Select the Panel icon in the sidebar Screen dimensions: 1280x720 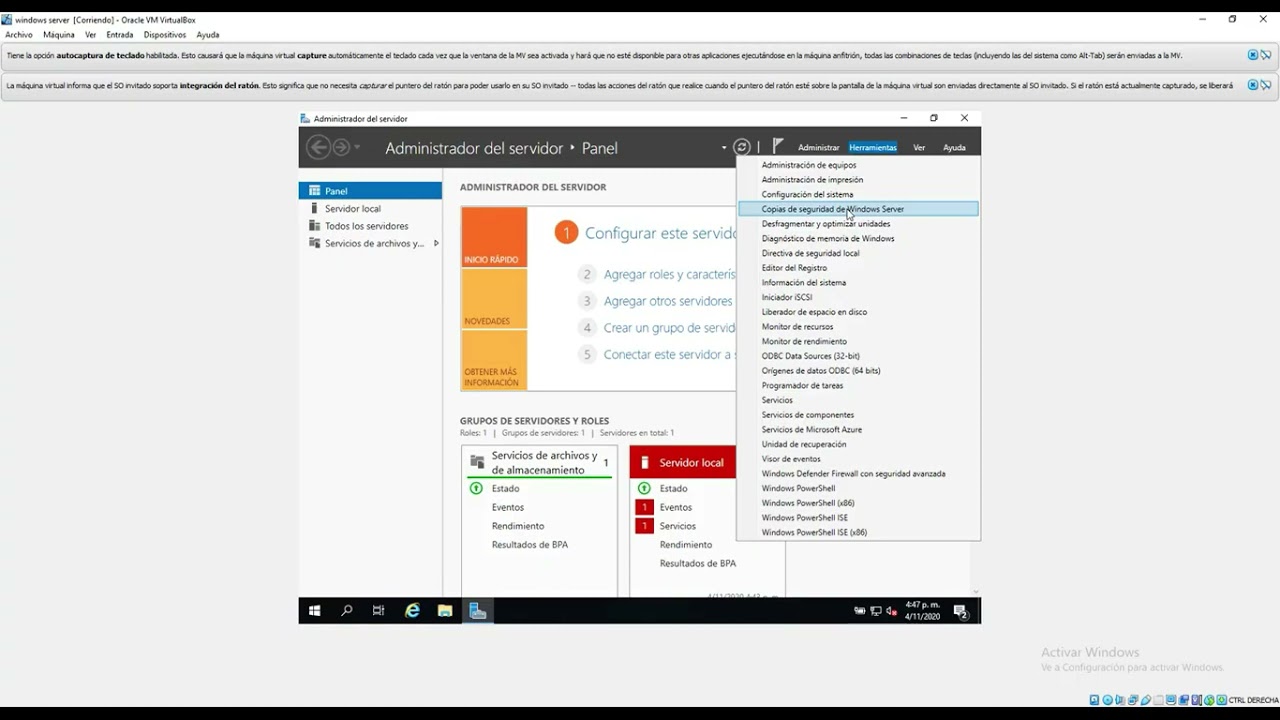pyautogui.click(x=314, y=191)
